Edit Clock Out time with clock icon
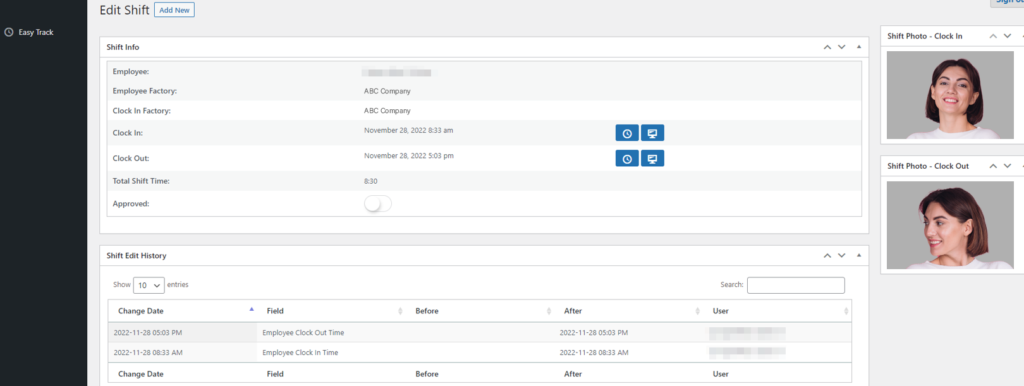 pos(627,159)
